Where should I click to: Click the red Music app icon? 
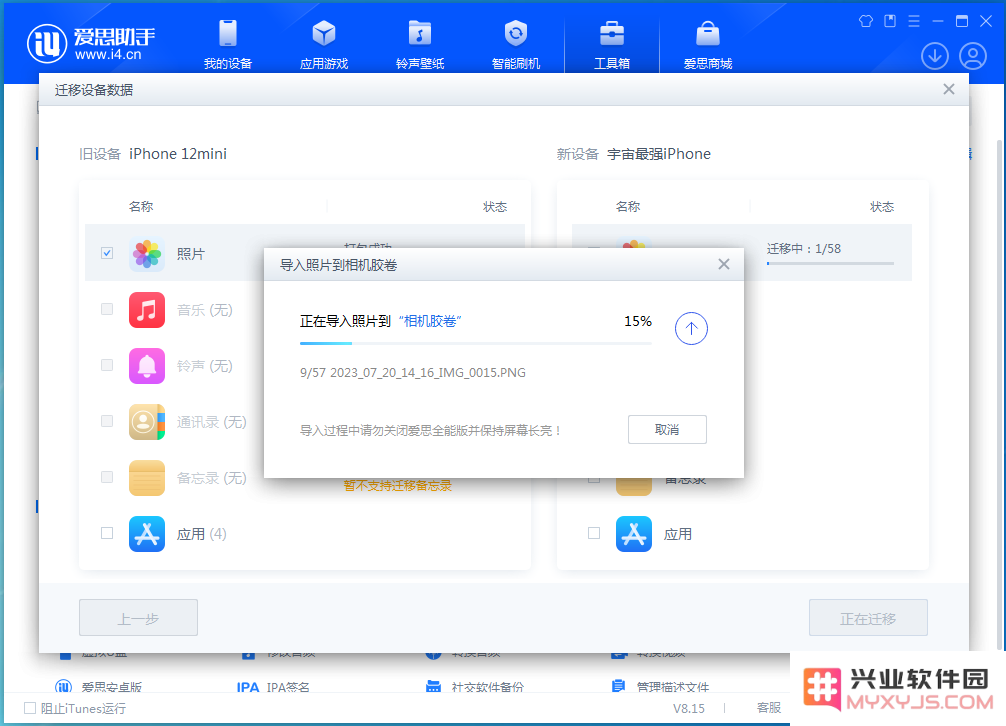[147, 310]
